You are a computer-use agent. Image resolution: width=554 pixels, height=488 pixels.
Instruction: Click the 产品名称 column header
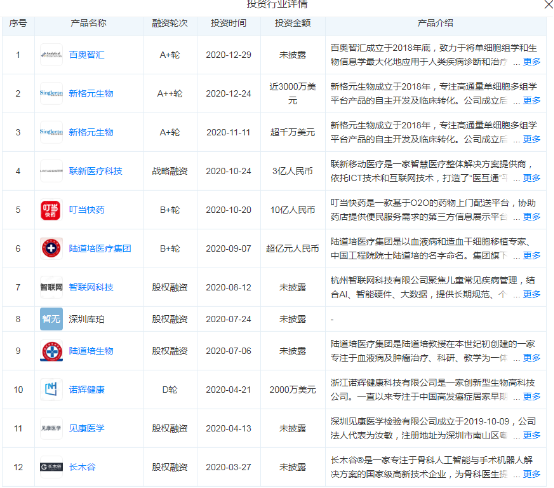point(88,23)
